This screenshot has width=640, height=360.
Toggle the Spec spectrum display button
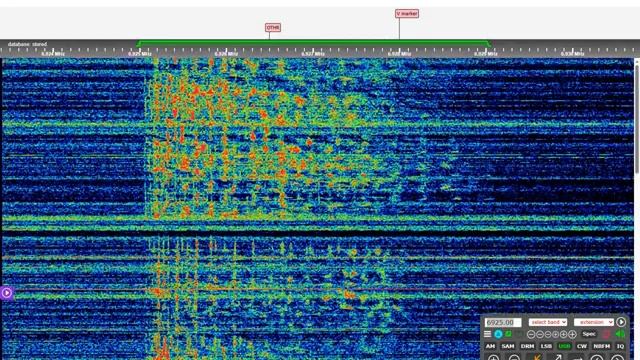click(589, 334)
